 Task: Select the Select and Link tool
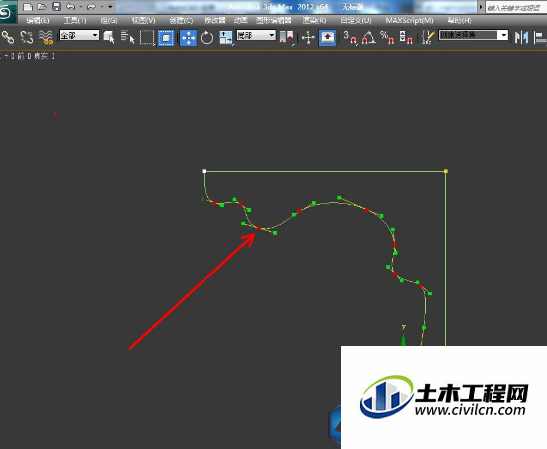pyautogui.click(x=8, y=37)
